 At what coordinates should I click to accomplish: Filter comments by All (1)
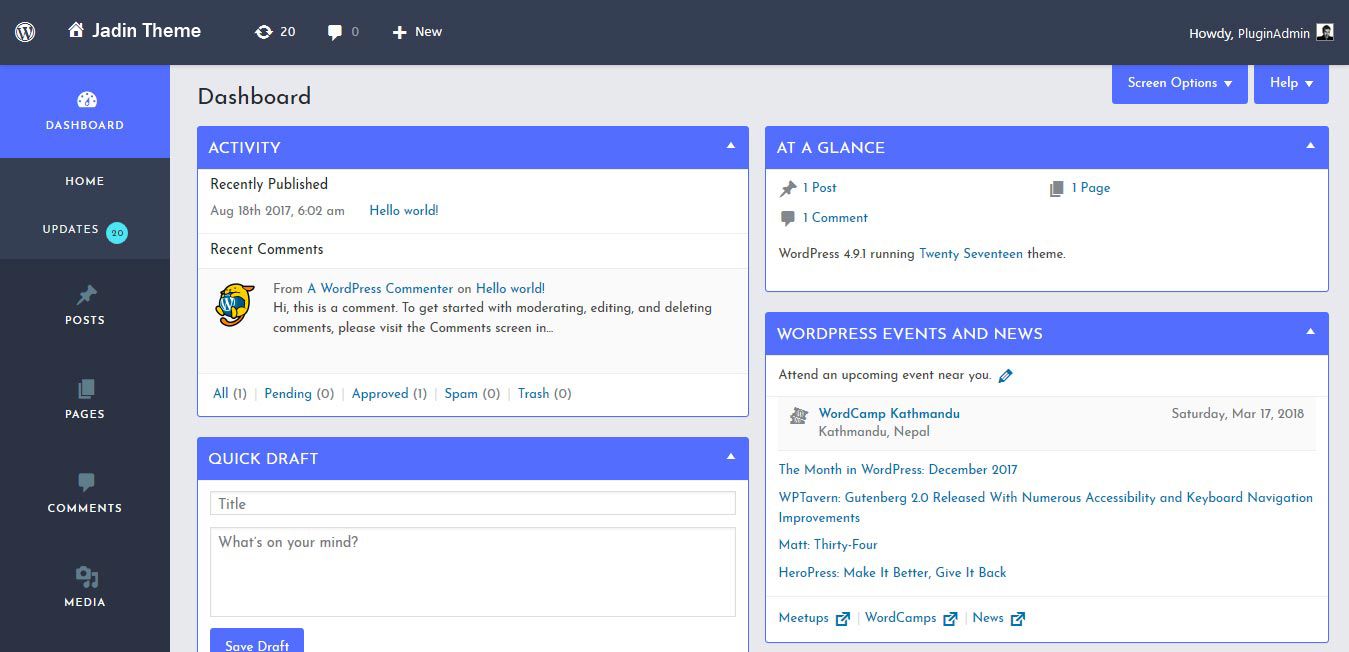pyautogui.click(x=230, y=394)
